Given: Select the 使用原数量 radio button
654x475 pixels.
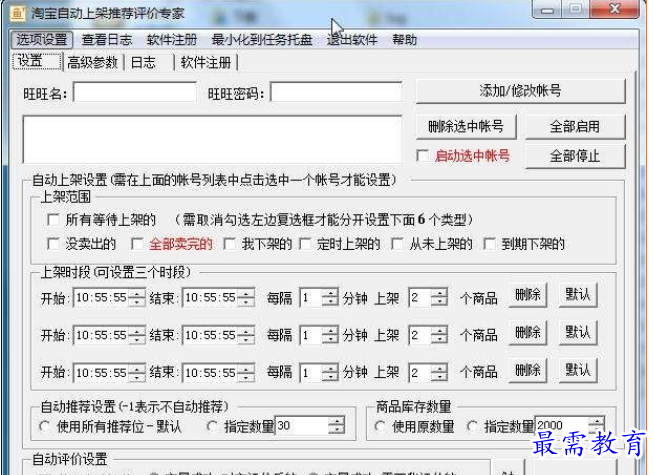Looking at the screenshot, I should pos(380,426).
